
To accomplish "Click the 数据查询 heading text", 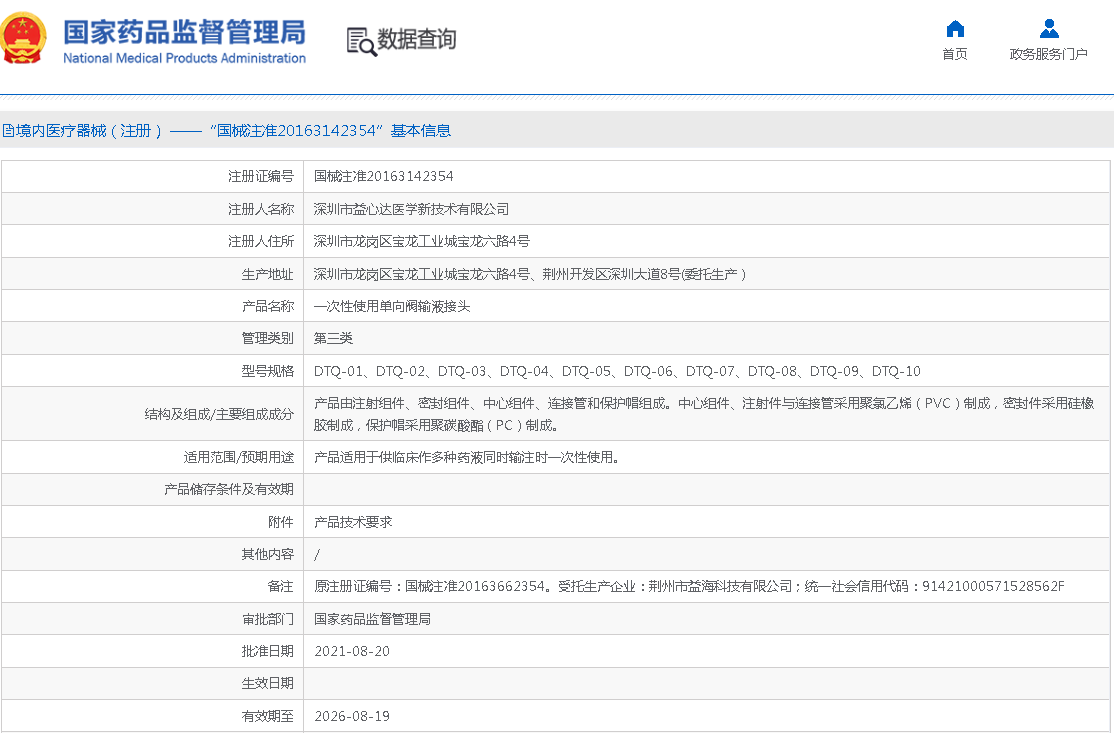I will (x=416, y=39).
